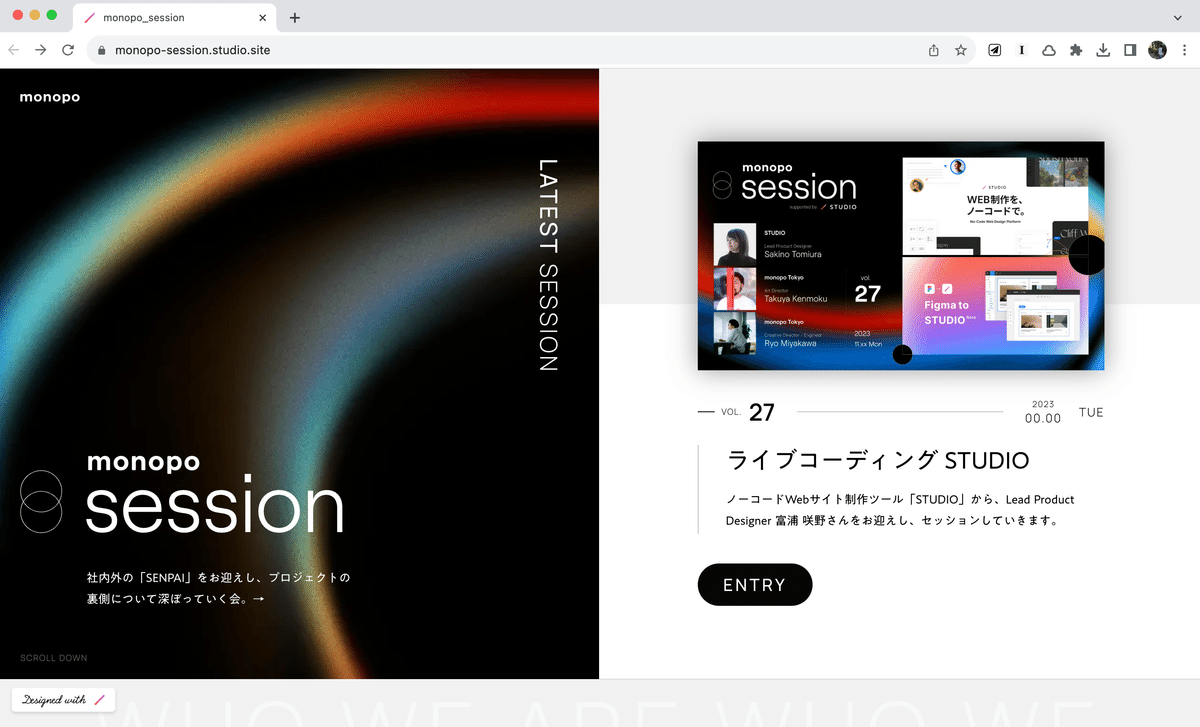Click the ENTRY button
The height and width of the screenshot is (727, 1200).
tap(755, 585)
